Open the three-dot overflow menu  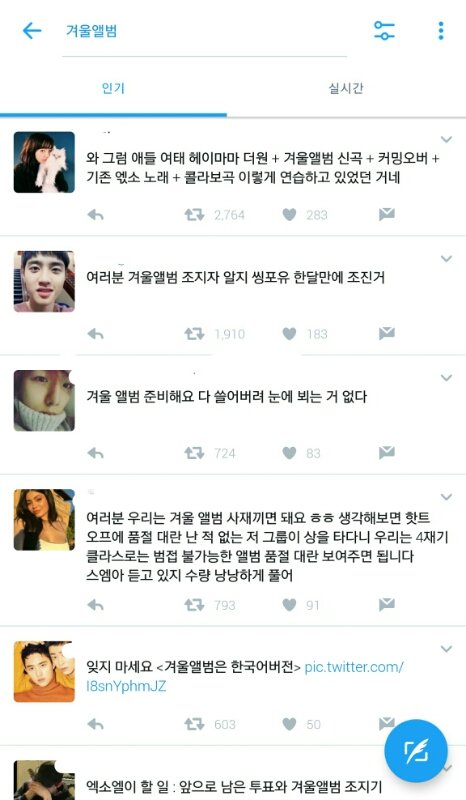pyautogui.click(x=441, y=31)
